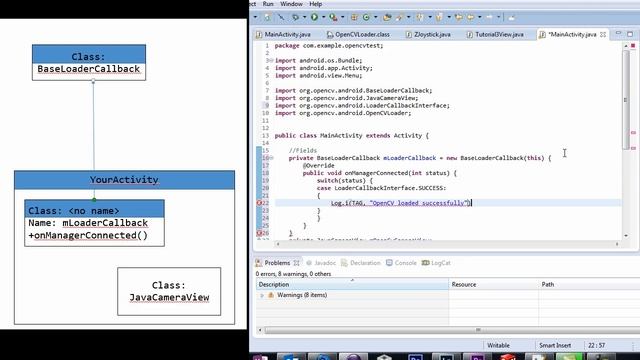Click the error marker on line 22
640x360 pixels.
click(259, 203)
